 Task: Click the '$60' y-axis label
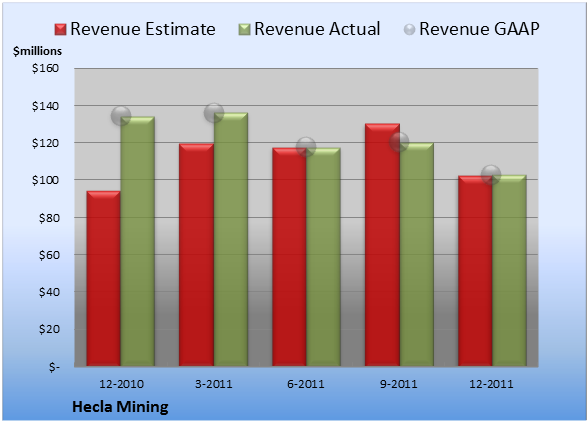pos(49,255)
